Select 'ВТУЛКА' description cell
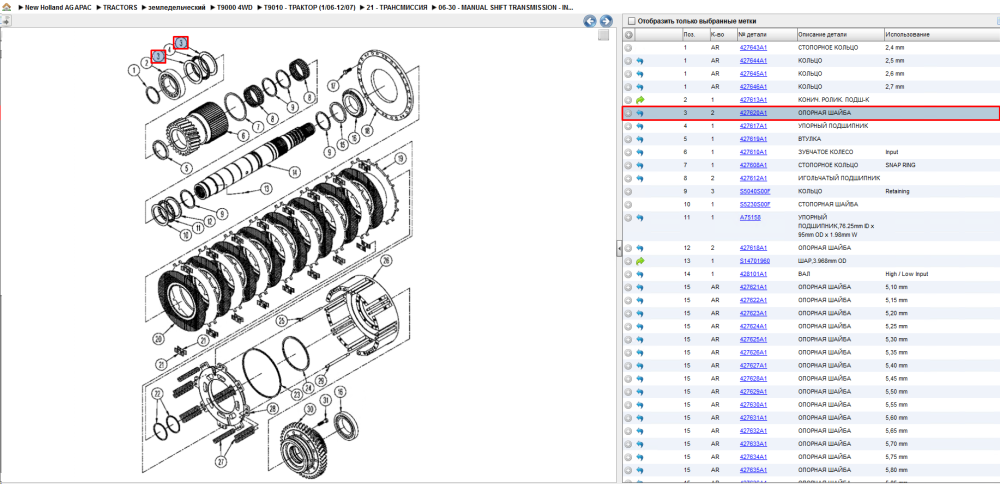Viewport: 1000px width, 484px height. tap(809, 139)
